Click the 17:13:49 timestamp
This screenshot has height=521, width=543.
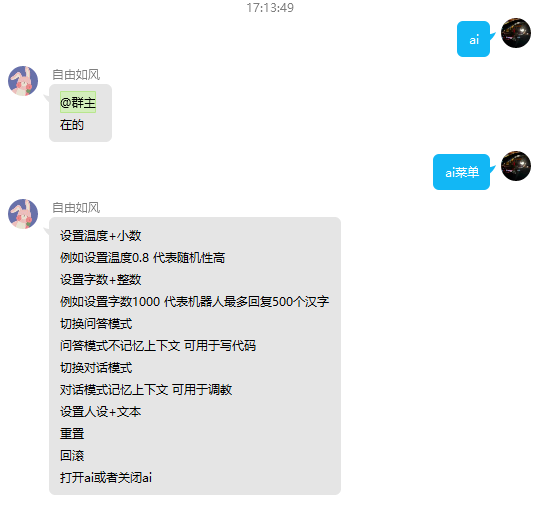270,8
